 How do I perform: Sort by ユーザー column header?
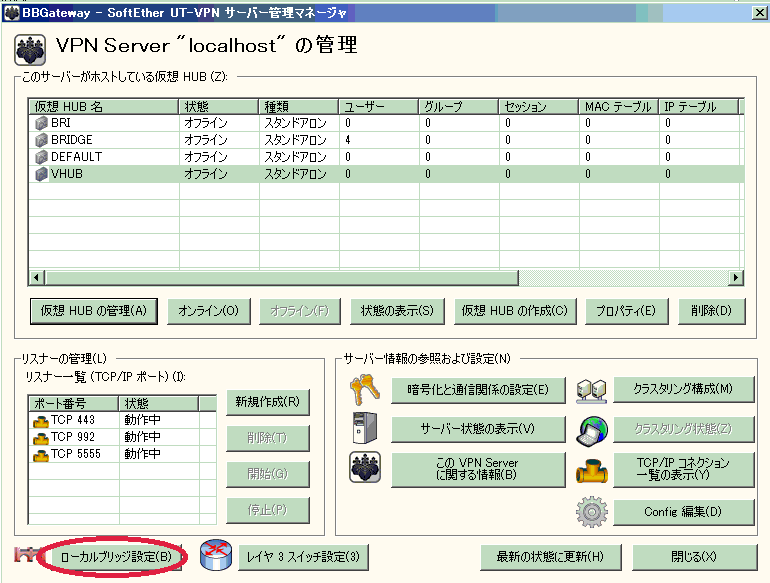(x=379, y=107)
